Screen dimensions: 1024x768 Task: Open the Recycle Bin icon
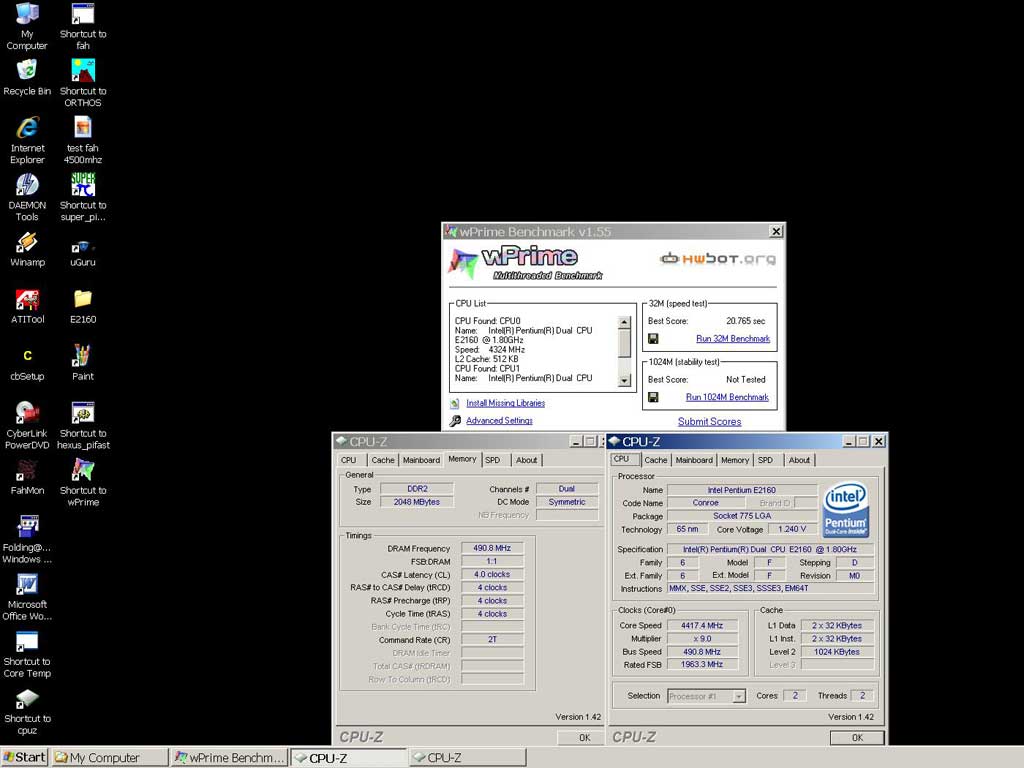[27, 78]
